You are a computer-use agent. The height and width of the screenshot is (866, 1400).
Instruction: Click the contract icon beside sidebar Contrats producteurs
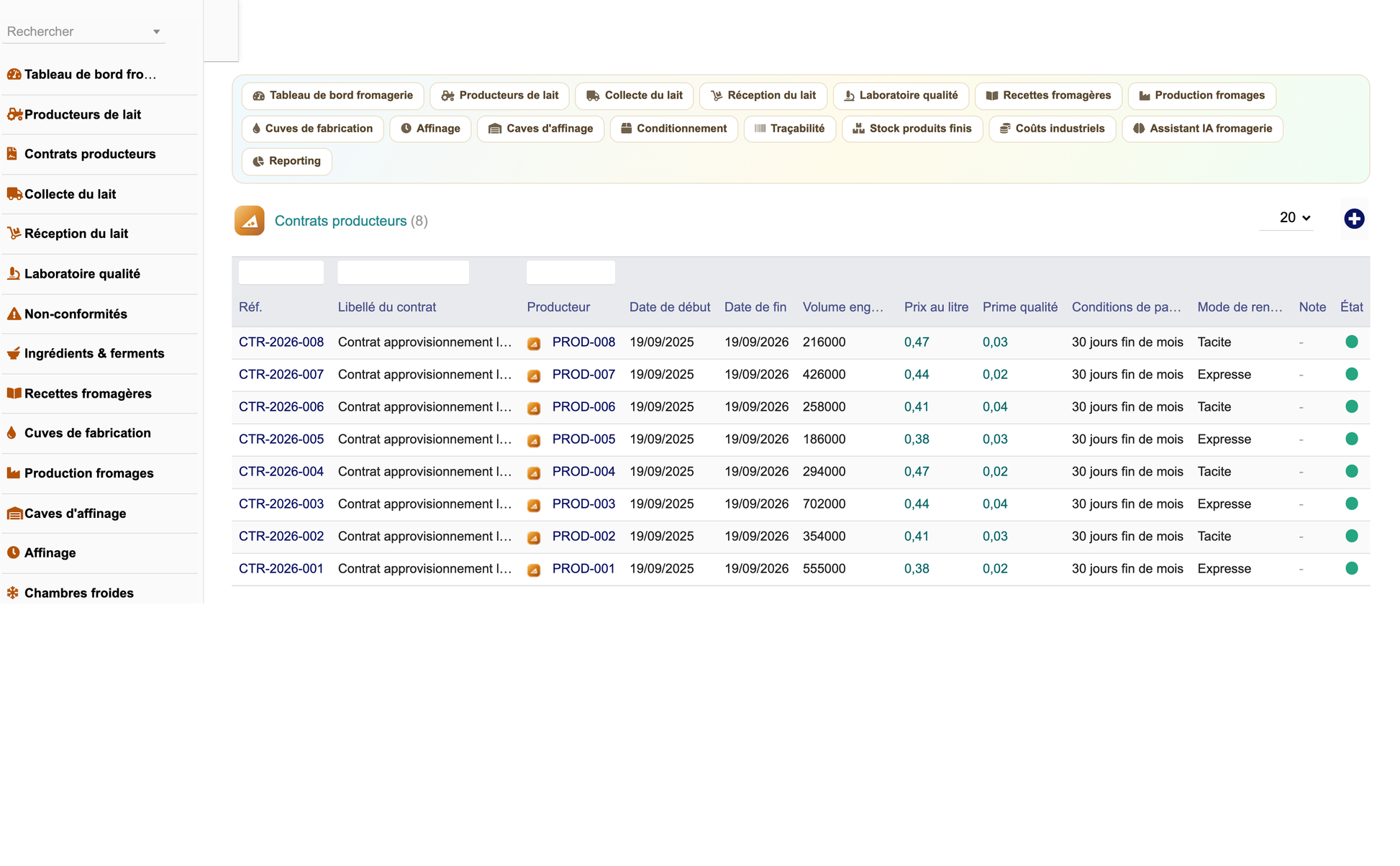tap(12, 154)
